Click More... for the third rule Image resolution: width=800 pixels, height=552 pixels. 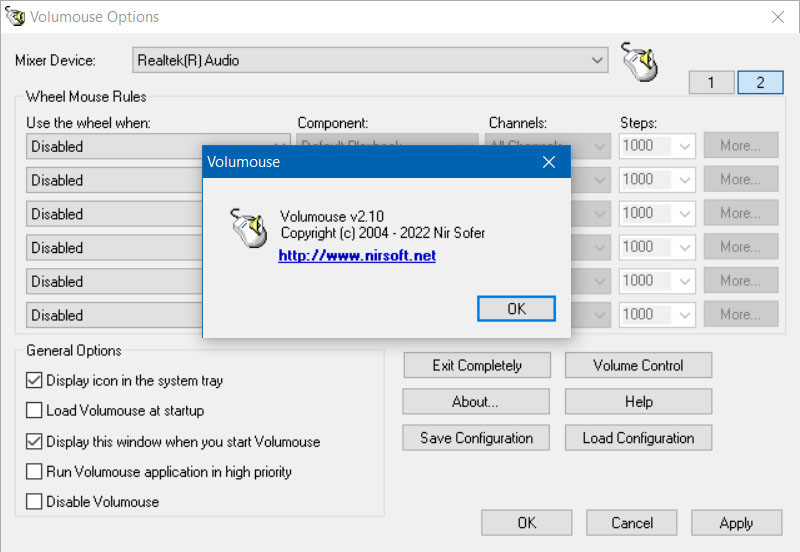tap(741, 213)
